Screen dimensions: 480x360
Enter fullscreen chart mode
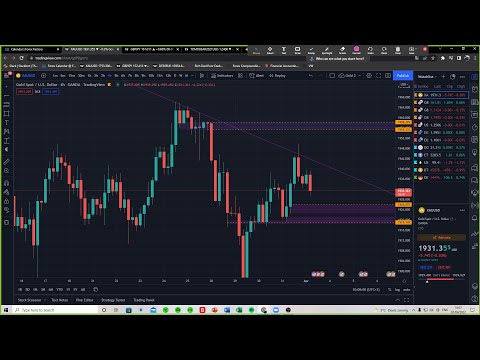click(378, 76)
